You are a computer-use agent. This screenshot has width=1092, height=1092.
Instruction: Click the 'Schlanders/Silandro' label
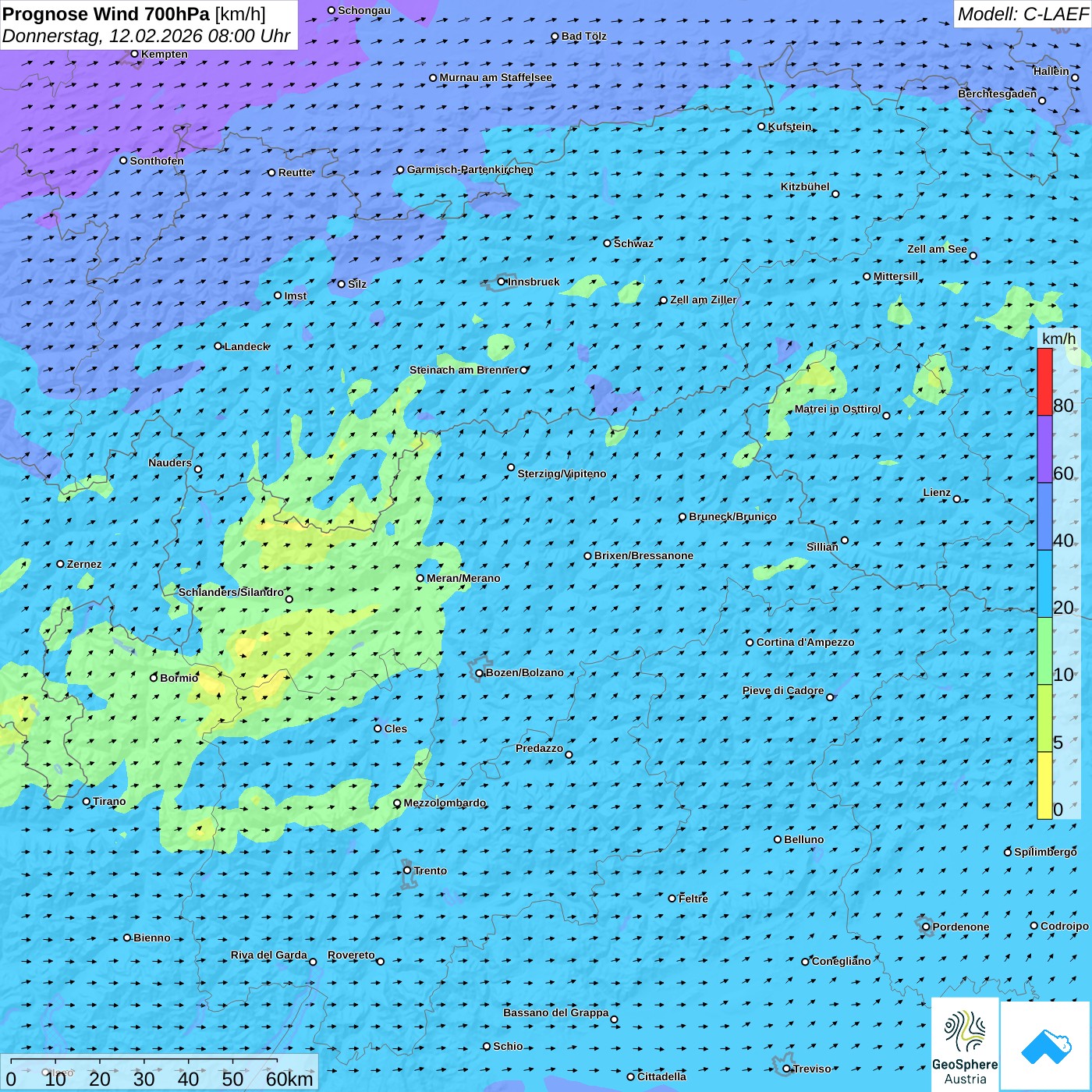[x=231, y=592]
